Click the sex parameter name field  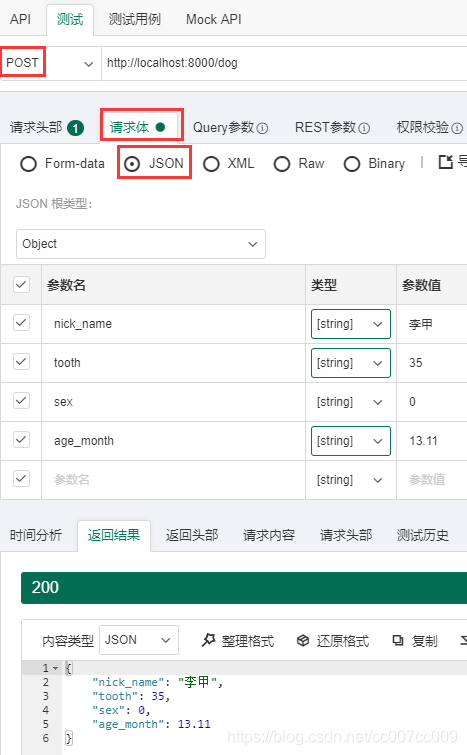173,402
